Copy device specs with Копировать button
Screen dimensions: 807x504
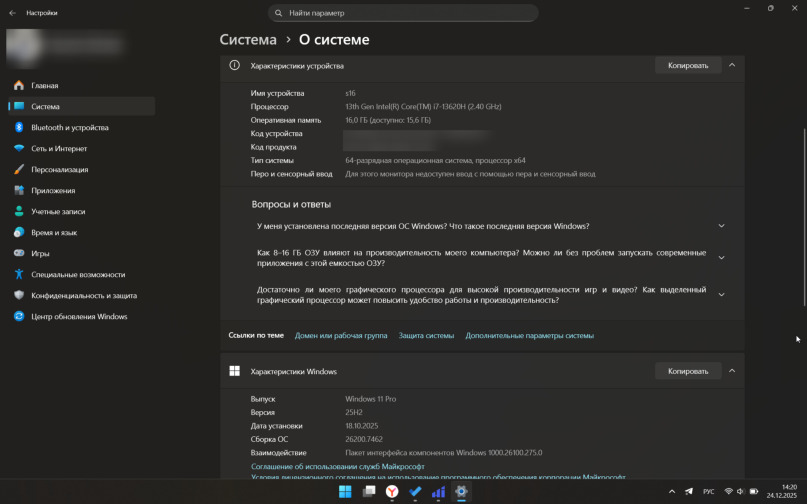tap(688, 65)
